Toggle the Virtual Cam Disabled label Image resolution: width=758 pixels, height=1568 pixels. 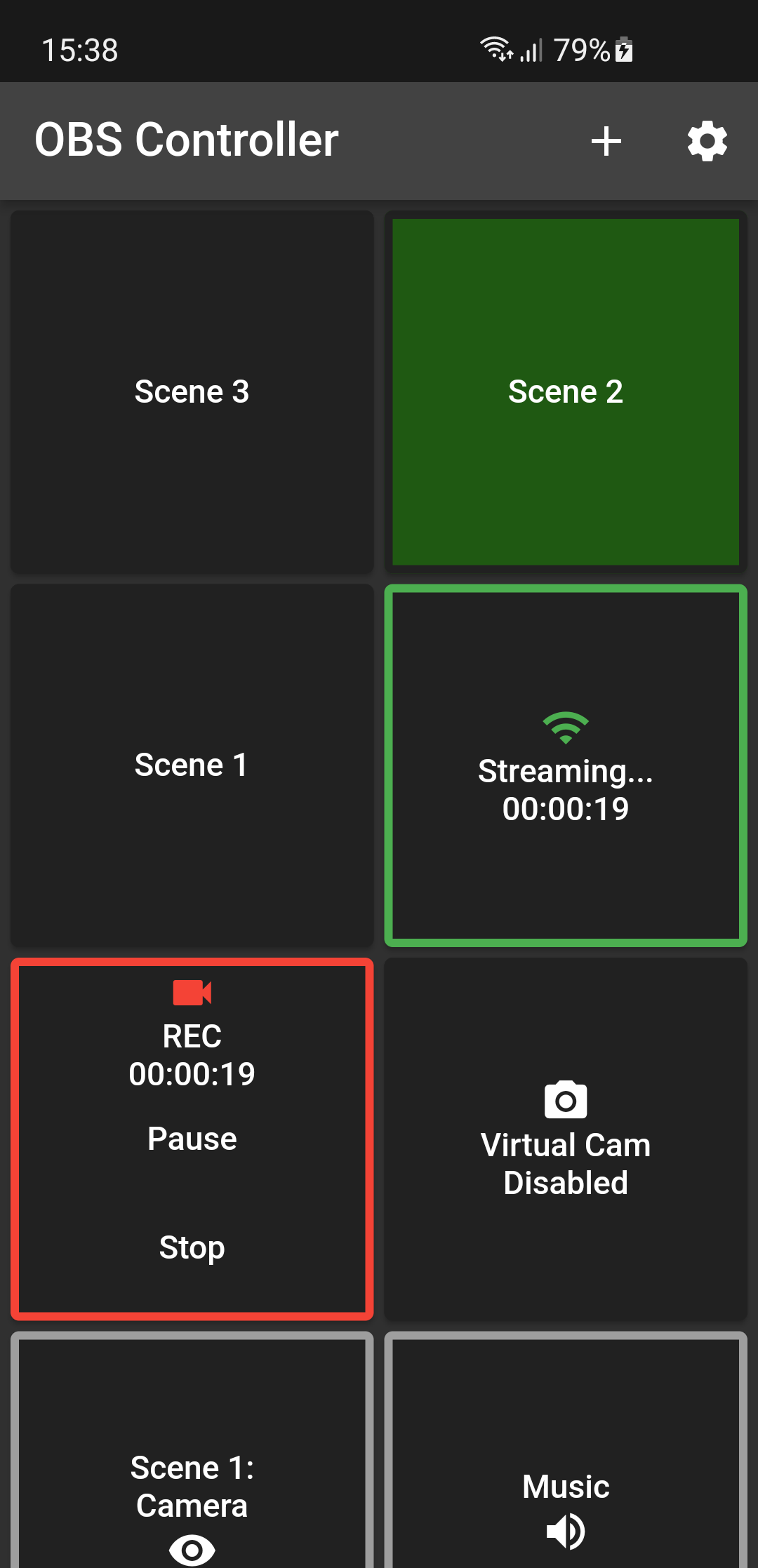coord(565,1164)
